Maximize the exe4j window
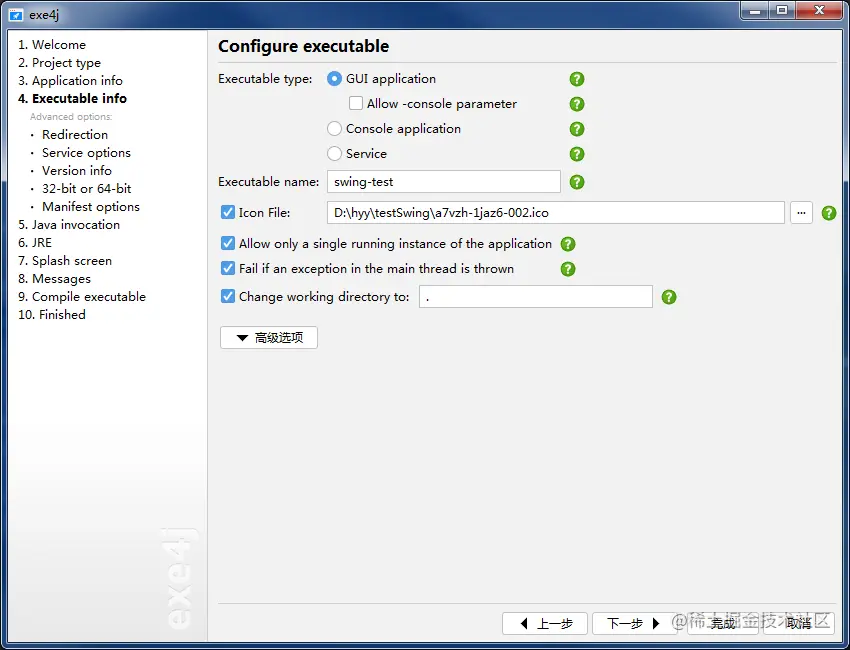 [782, 11]
